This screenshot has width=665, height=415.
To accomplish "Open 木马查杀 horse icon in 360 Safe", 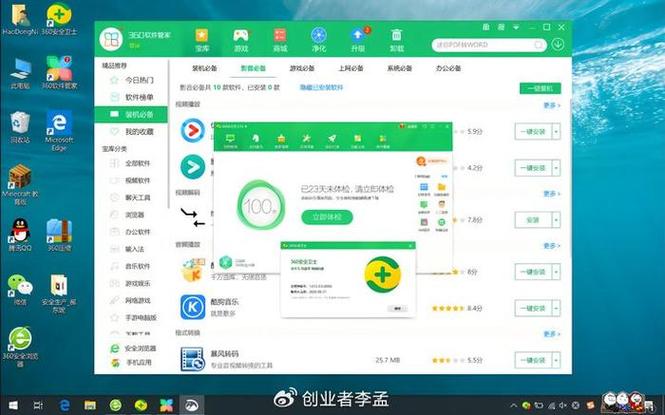I will pyautogui.click(x=256, y=141).
